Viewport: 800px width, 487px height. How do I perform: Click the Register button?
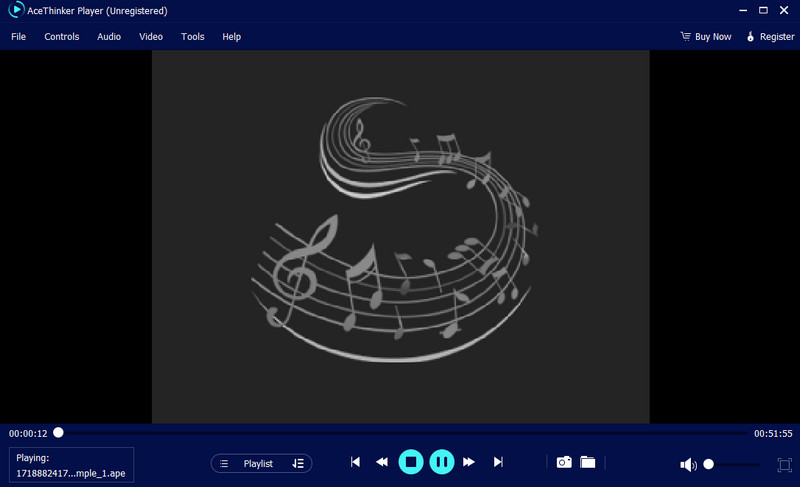pyautogui.click(x=770, y=37)
